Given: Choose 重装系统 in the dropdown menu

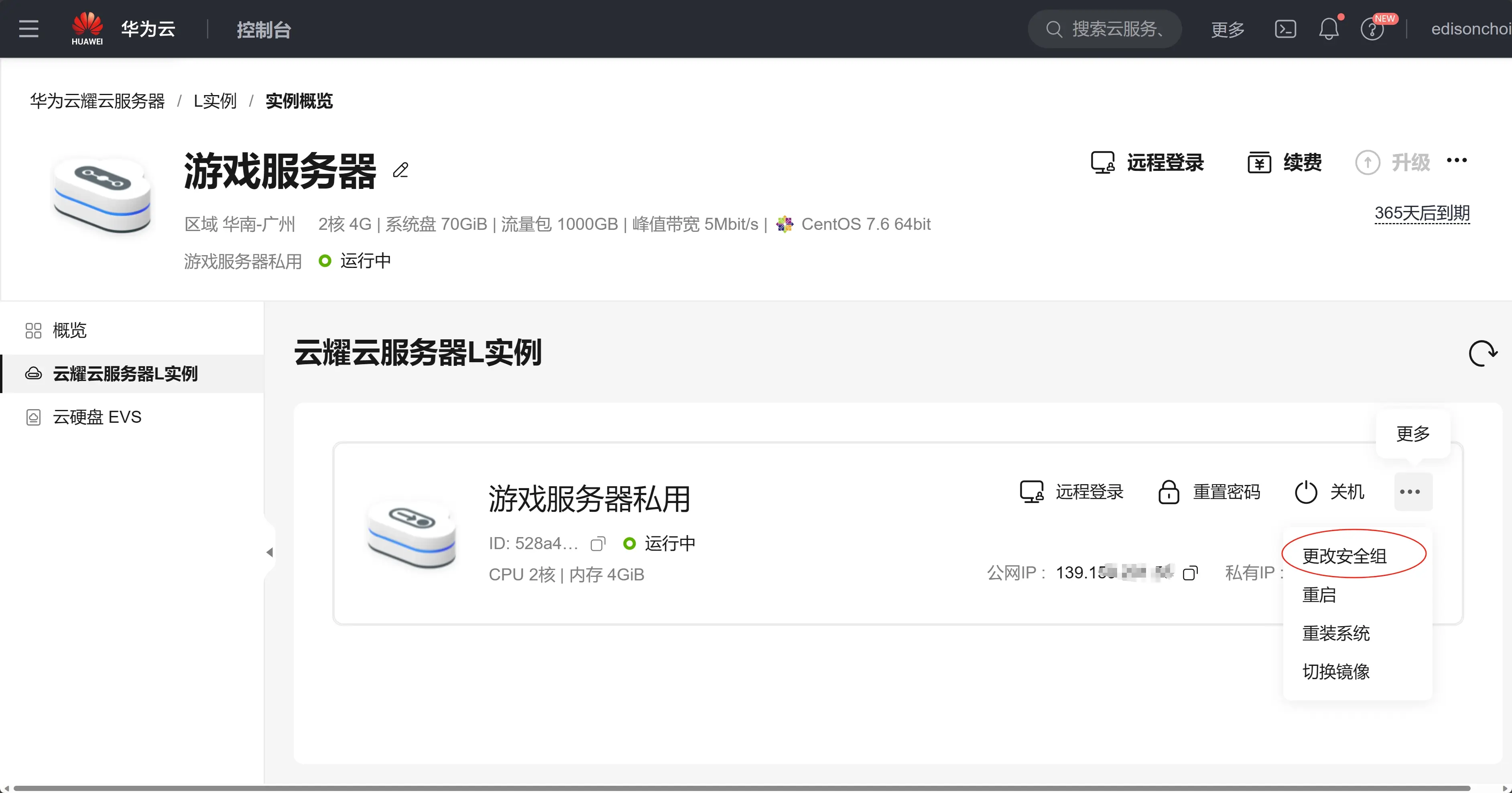Looking at the screenshot, I should [1335, 633].
